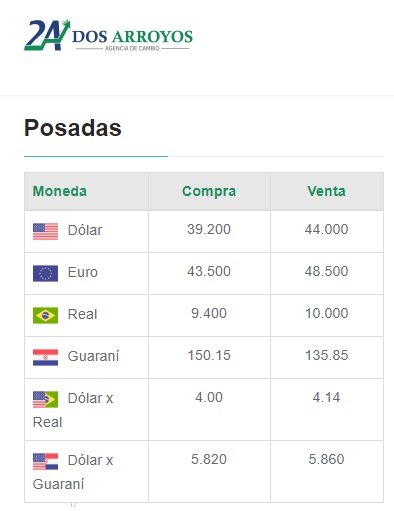Select the Moneda column header
This screenshot has height=511, width=394.
60,191
